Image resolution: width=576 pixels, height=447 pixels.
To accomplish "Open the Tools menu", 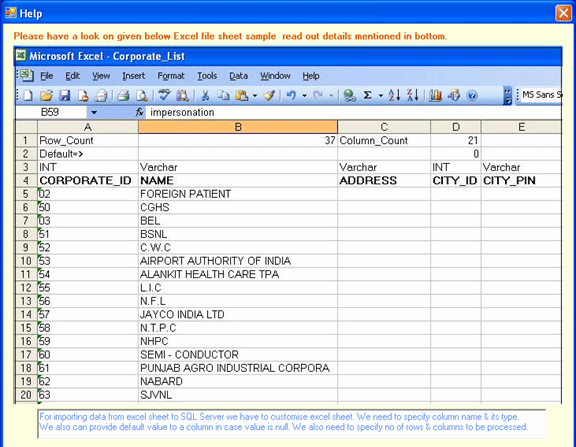I will tap(207, 76).
